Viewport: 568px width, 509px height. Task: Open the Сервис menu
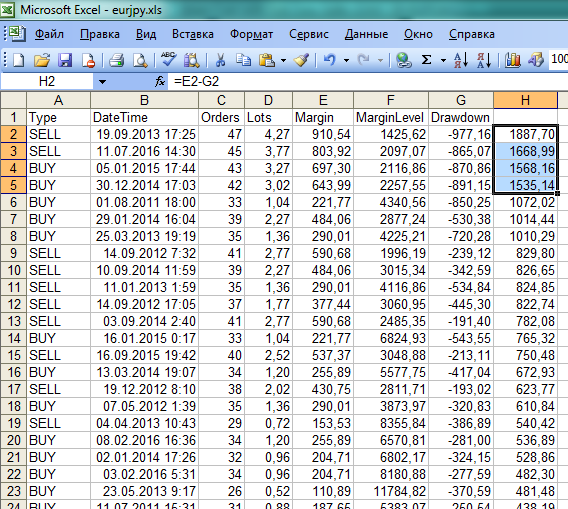click(x=309, y=34)
